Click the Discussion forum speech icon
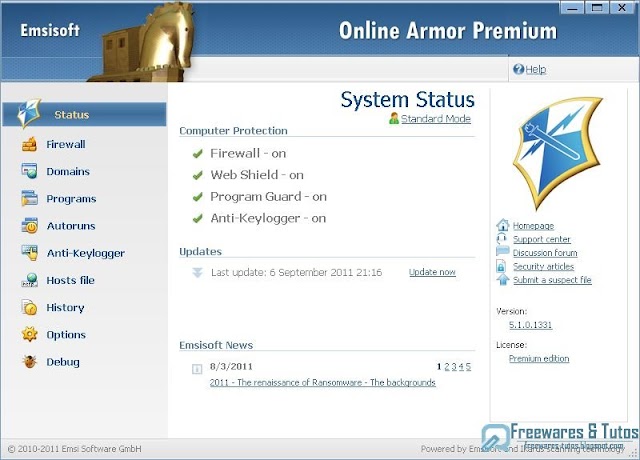 coord(502,251)
